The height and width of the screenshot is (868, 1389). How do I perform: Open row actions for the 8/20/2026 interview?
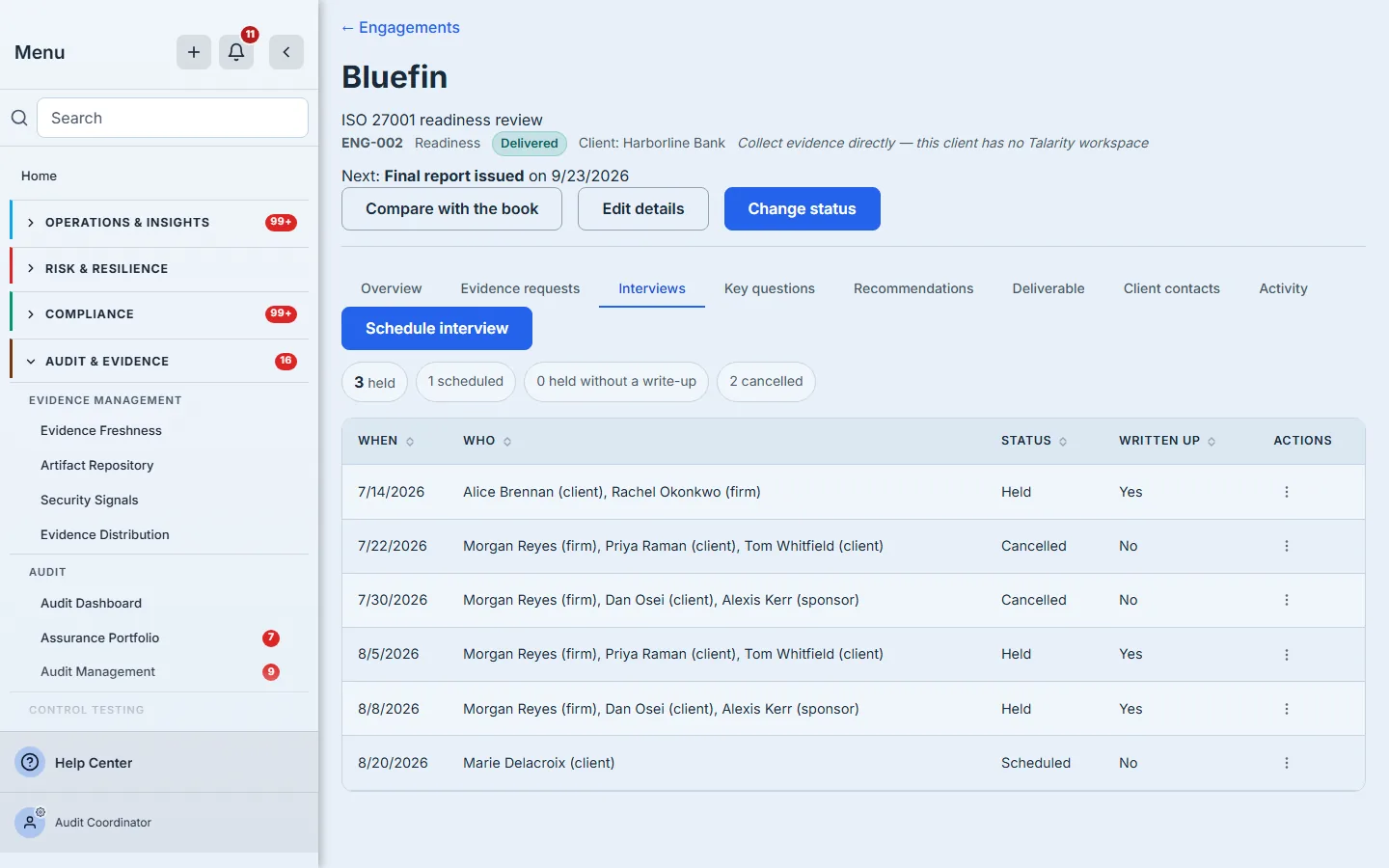click(x=1287, y=763)
